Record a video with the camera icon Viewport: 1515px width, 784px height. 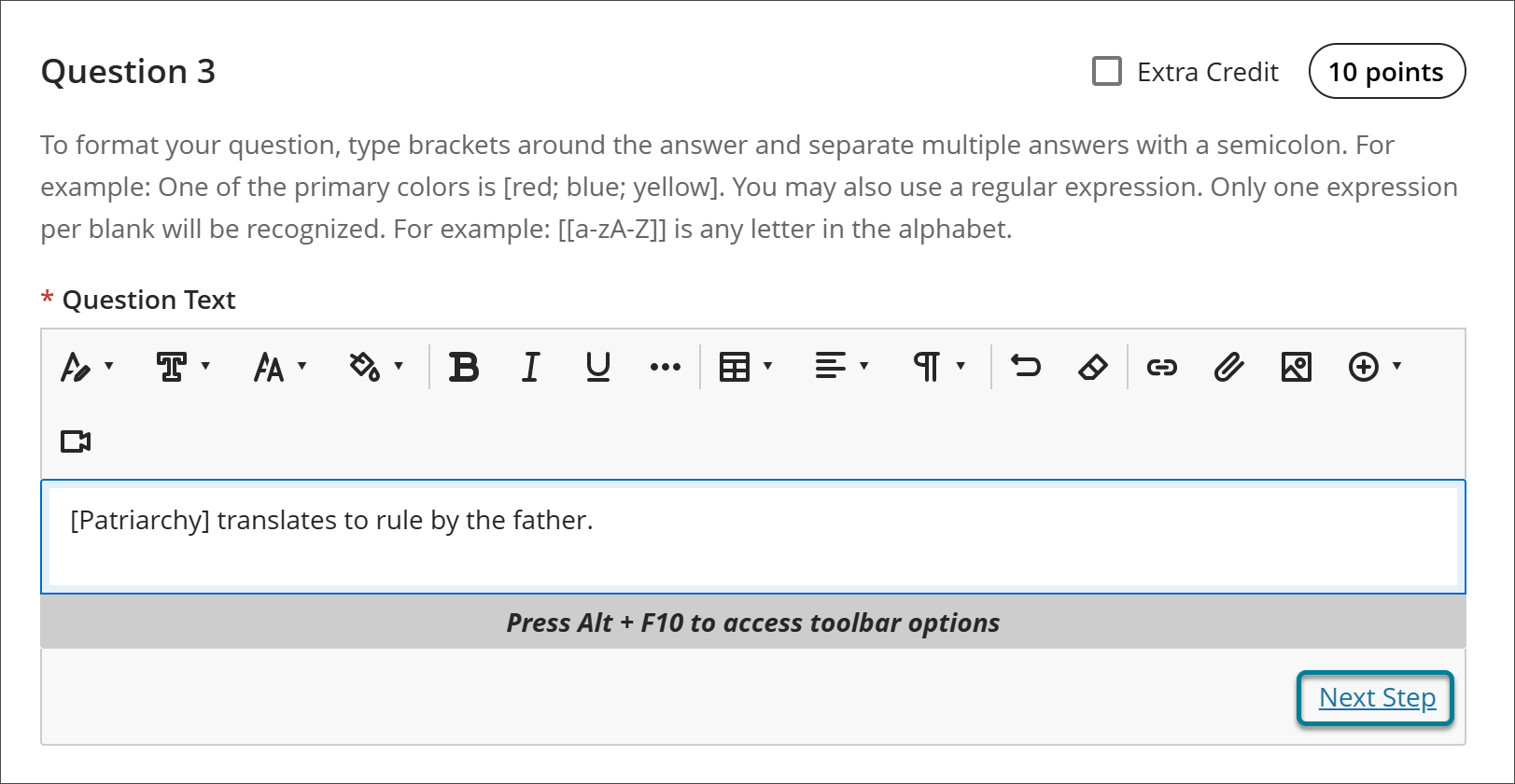76,441
